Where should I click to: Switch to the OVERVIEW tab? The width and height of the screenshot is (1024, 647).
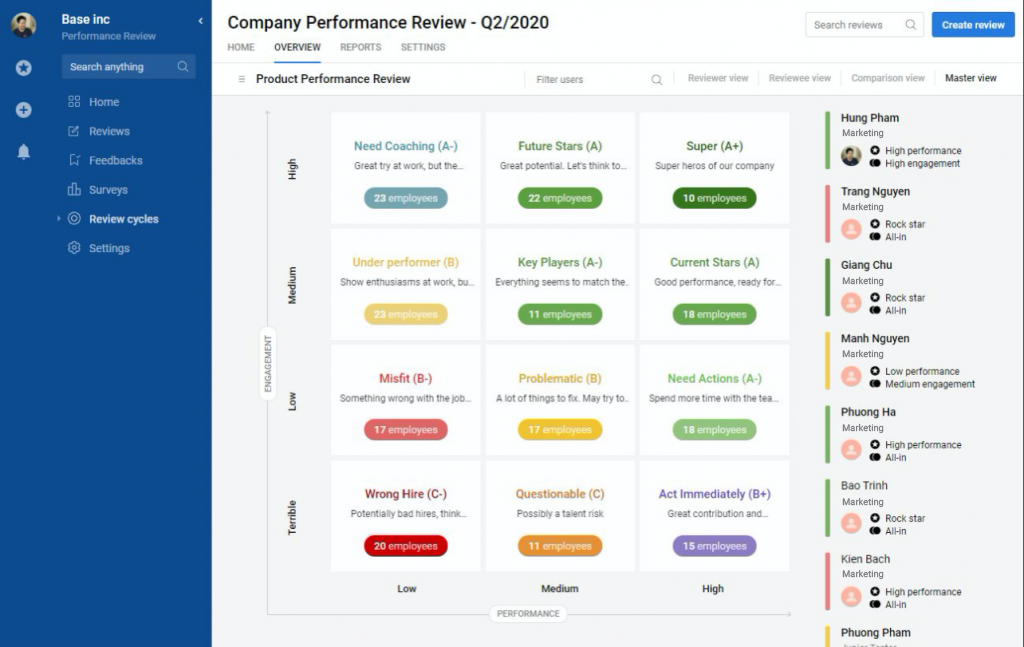point(297,47)
